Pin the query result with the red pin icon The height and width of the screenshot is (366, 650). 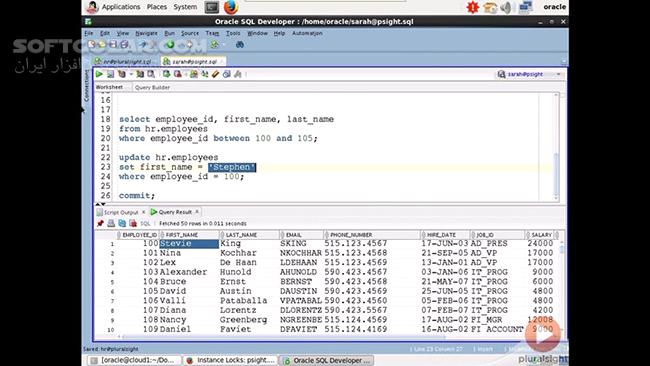100,223
